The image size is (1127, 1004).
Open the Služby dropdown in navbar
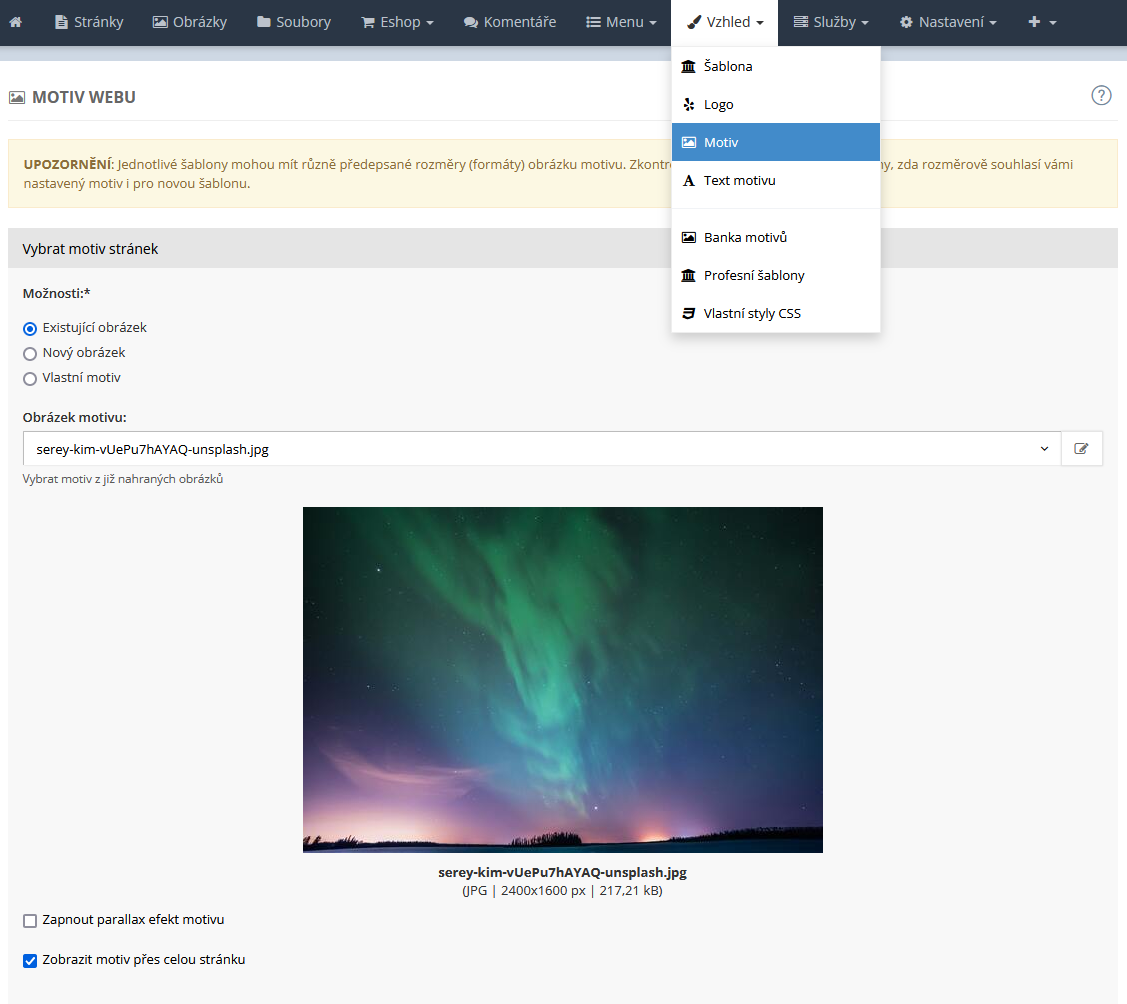click(x=831, y=22)
